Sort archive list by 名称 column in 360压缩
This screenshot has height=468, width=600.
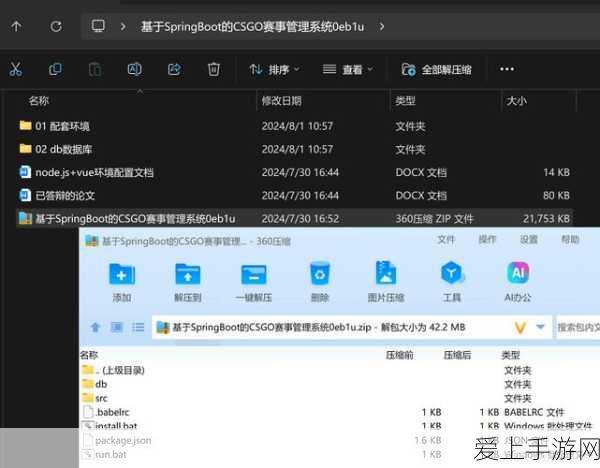click(89, 355)
